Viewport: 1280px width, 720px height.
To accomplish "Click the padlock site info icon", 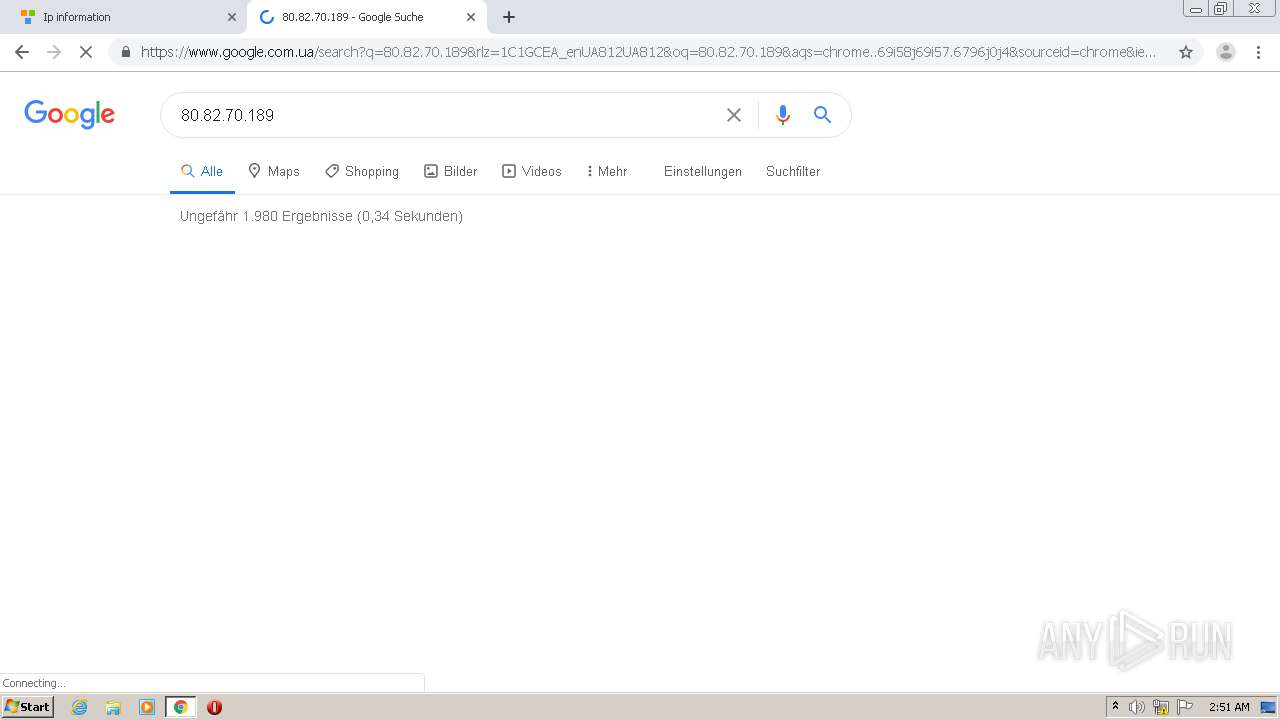I will coord(125,52).
